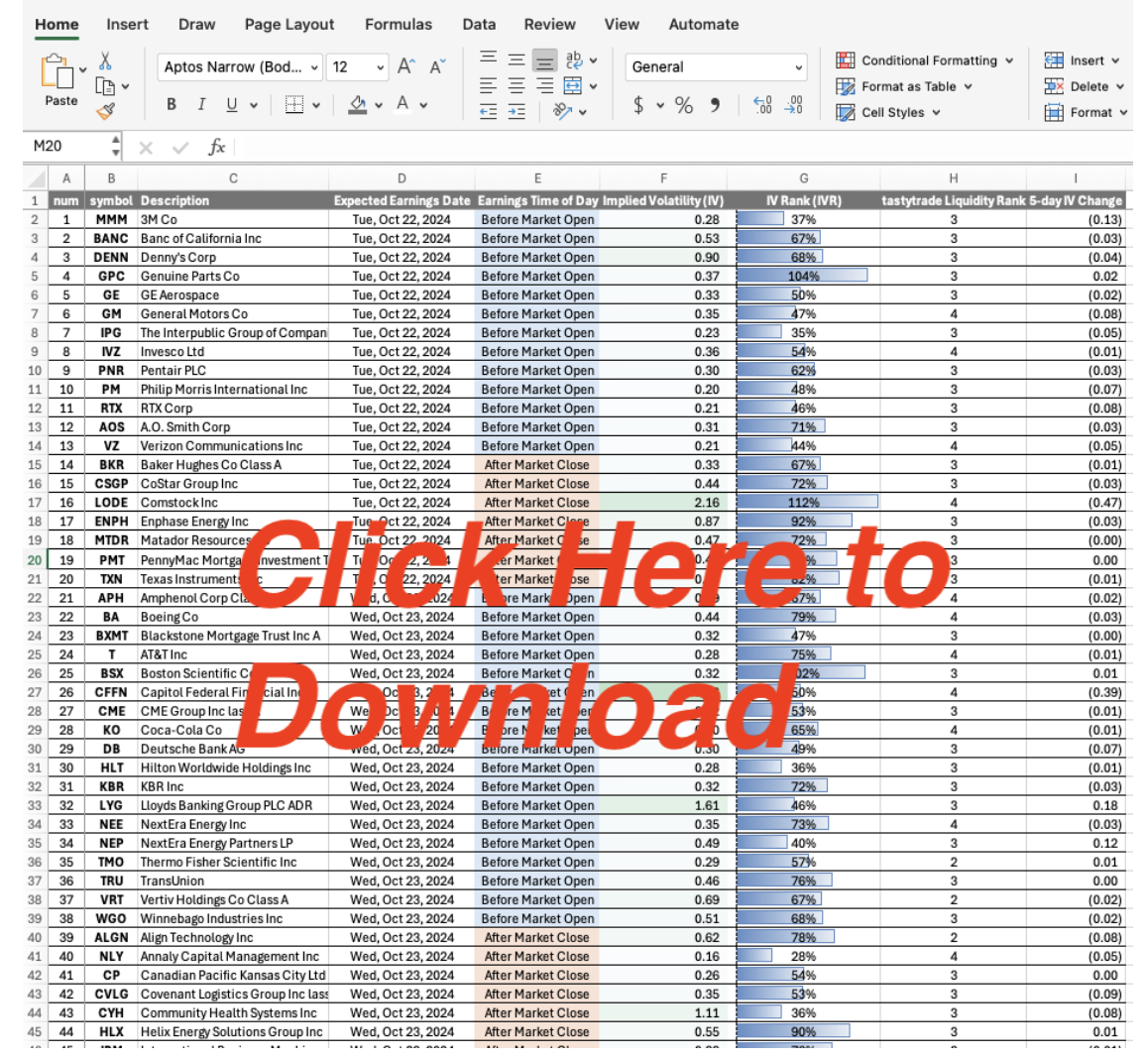Click the Increase Indent icon
This screenshot has height=1059, width=1148.
(517, 111)
